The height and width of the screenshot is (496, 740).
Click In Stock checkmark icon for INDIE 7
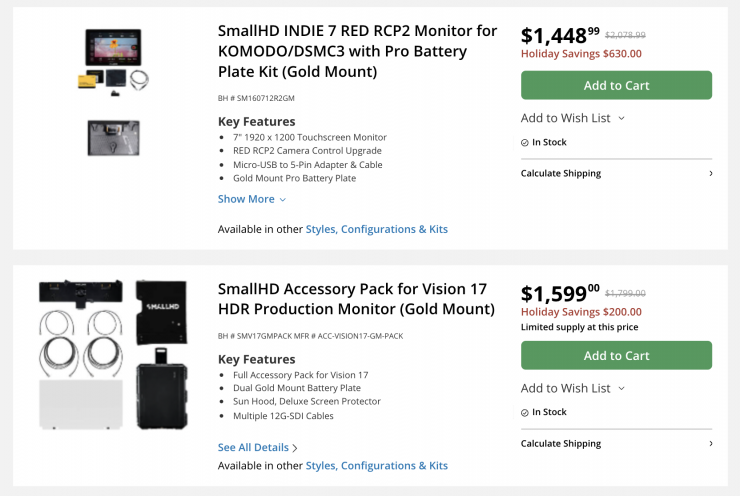pyautogui.click(x=525, y=143)
